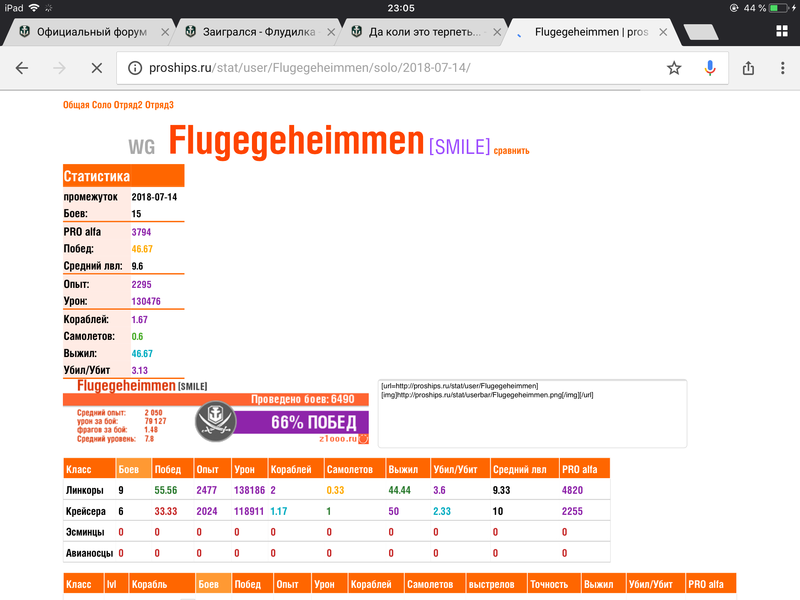The width and height of the screenshot is (800, 600).
Task: Sort class table by Самолетов column
Action: [x=355, y=469]
